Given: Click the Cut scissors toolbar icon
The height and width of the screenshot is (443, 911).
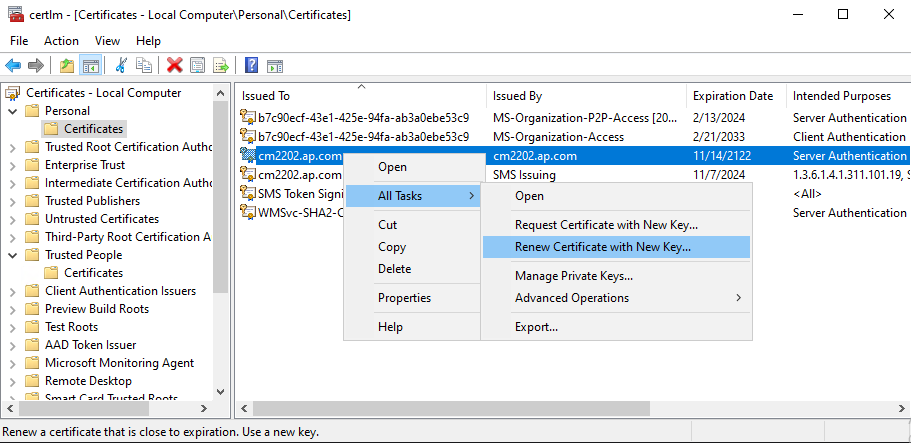Looking at the screenshot, I should pos(121,65).
